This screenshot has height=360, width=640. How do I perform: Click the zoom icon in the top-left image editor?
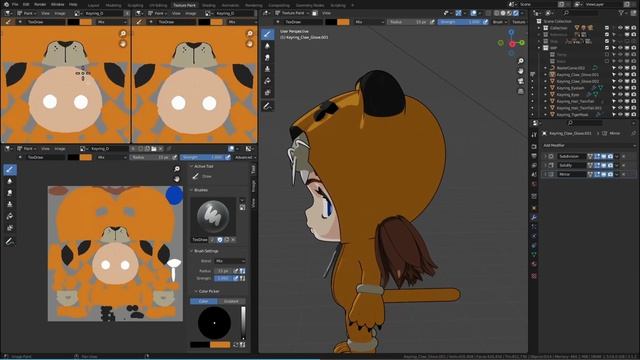pos(123,33)
